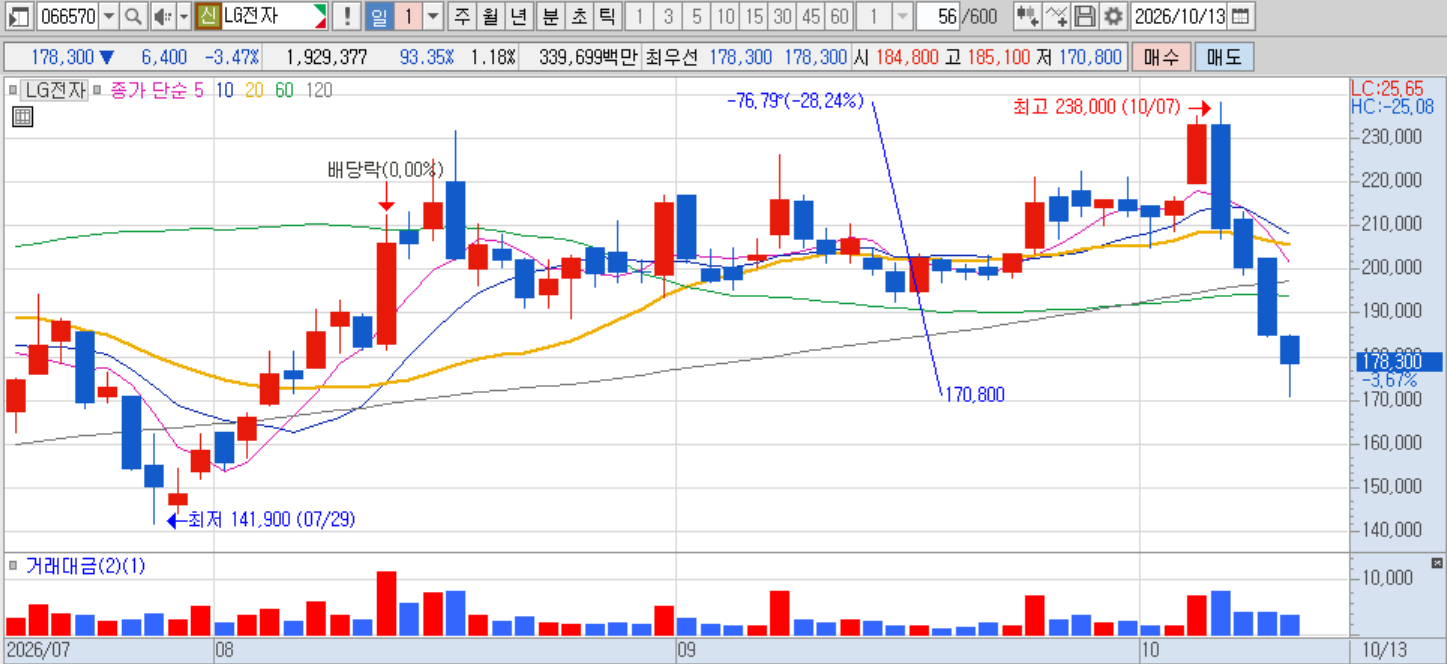1447x664 pixels.
Task: Click the LG전자 stock name field
Action: coord(275,16)
